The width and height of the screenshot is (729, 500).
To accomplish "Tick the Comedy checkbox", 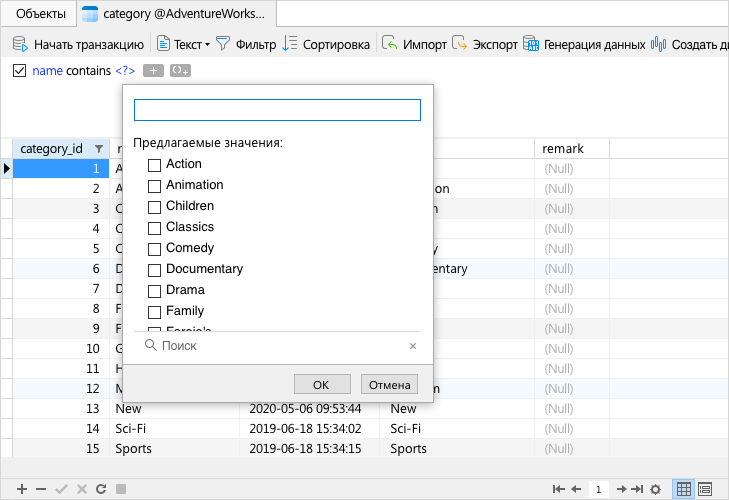I will click(x=154, y=248).
